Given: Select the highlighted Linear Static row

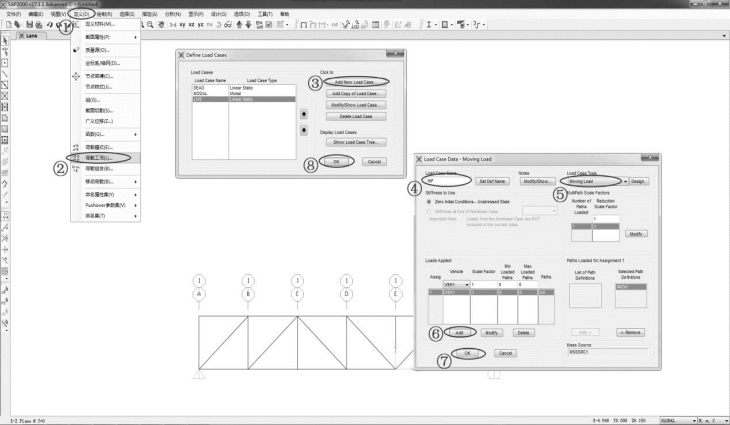Looking at the screenshot, I should (x=244, y=99).
